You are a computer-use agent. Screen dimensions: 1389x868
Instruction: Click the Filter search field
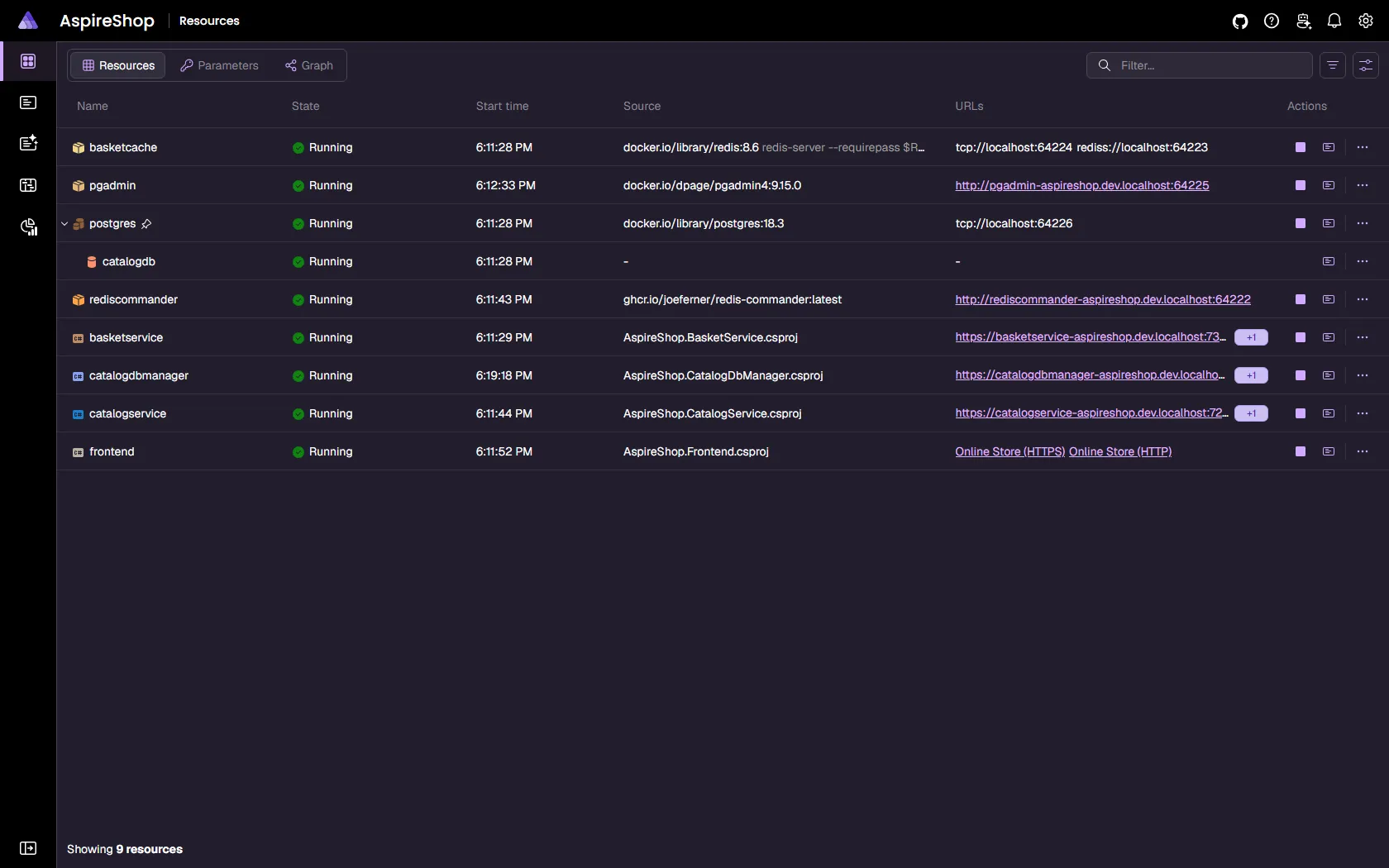click(x=1199, y=65)
